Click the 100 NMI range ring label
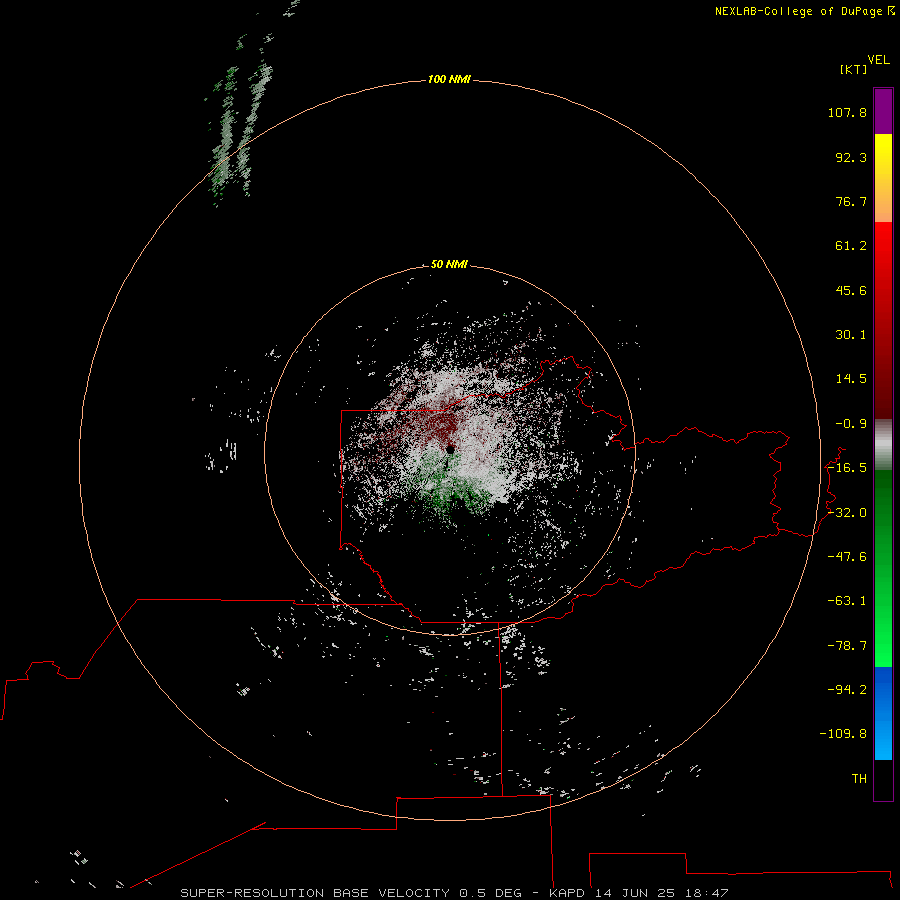This screenshot has width=900, height=900. (449, 79)
